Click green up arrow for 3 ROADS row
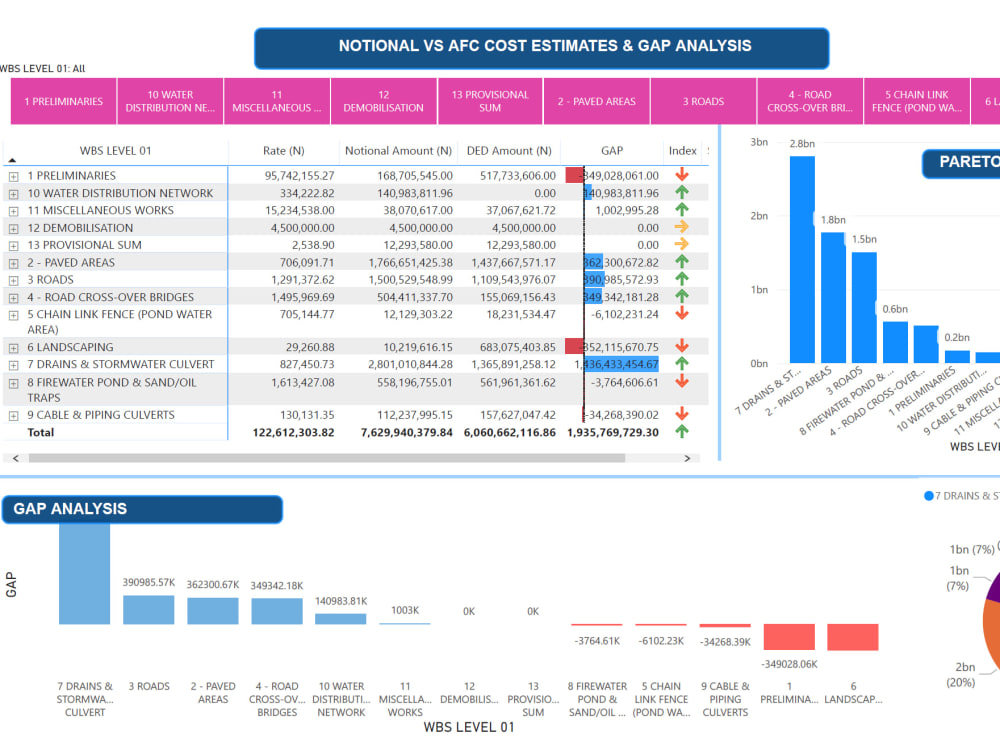The width and height of the screenshot is (1000, 750). coord(682,279)
